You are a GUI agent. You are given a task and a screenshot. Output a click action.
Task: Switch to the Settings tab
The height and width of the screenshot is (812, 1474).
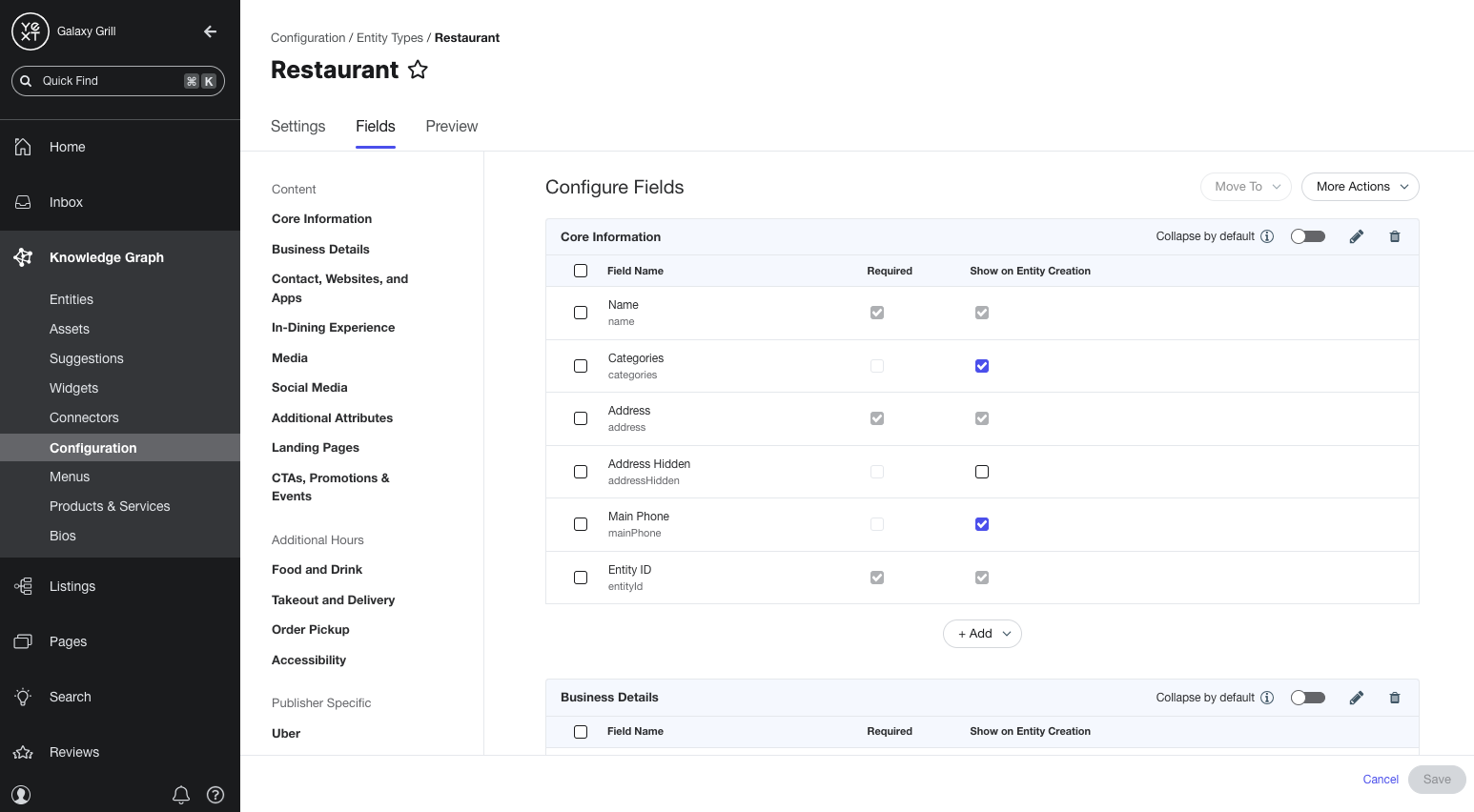[298, 127]
